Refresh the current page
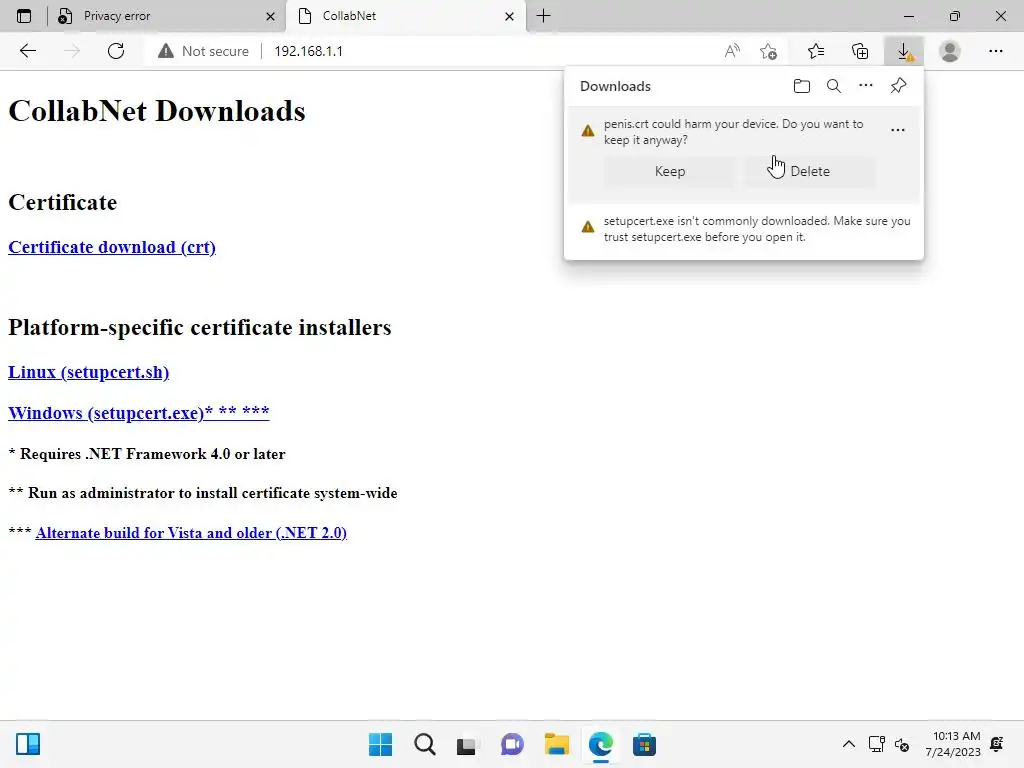 116,51
